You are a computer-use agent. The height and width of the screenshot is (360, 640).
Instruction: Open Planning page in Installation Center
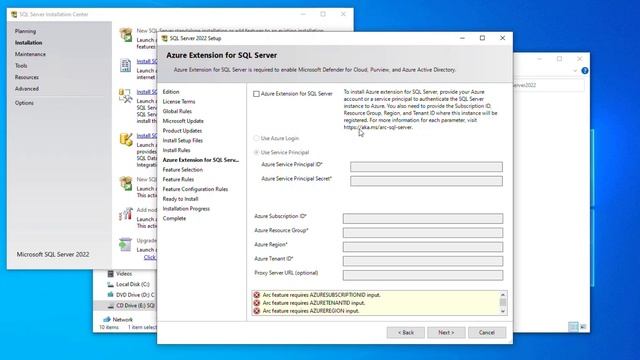tap(25, 31)
